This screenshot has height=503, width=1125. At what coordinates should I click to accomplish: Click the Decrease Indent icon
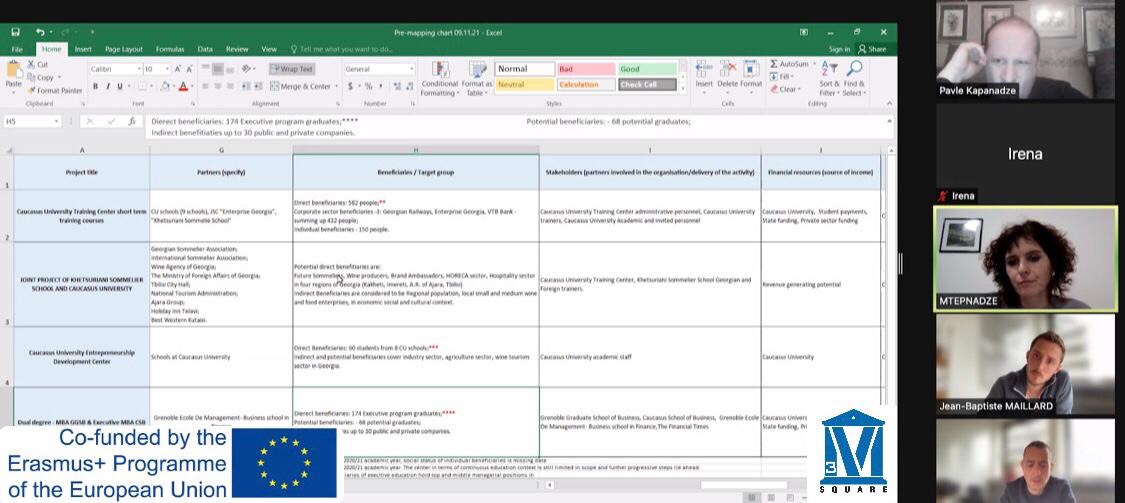tap(245, 86)
